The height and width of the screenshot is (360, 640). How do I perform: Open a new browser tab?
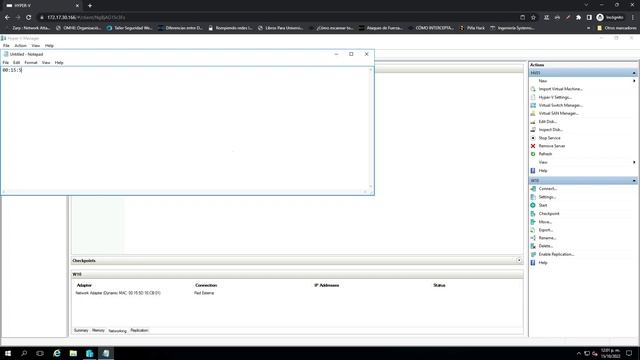click(x=90, y=5)
